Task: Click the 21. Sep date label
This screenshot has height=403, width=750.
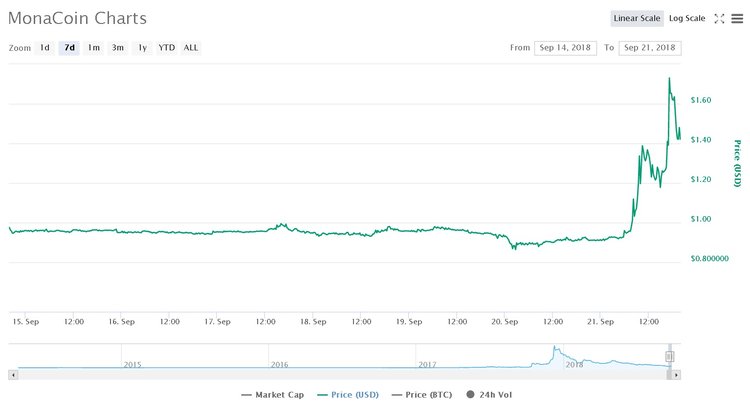Action: pos(600,322)
